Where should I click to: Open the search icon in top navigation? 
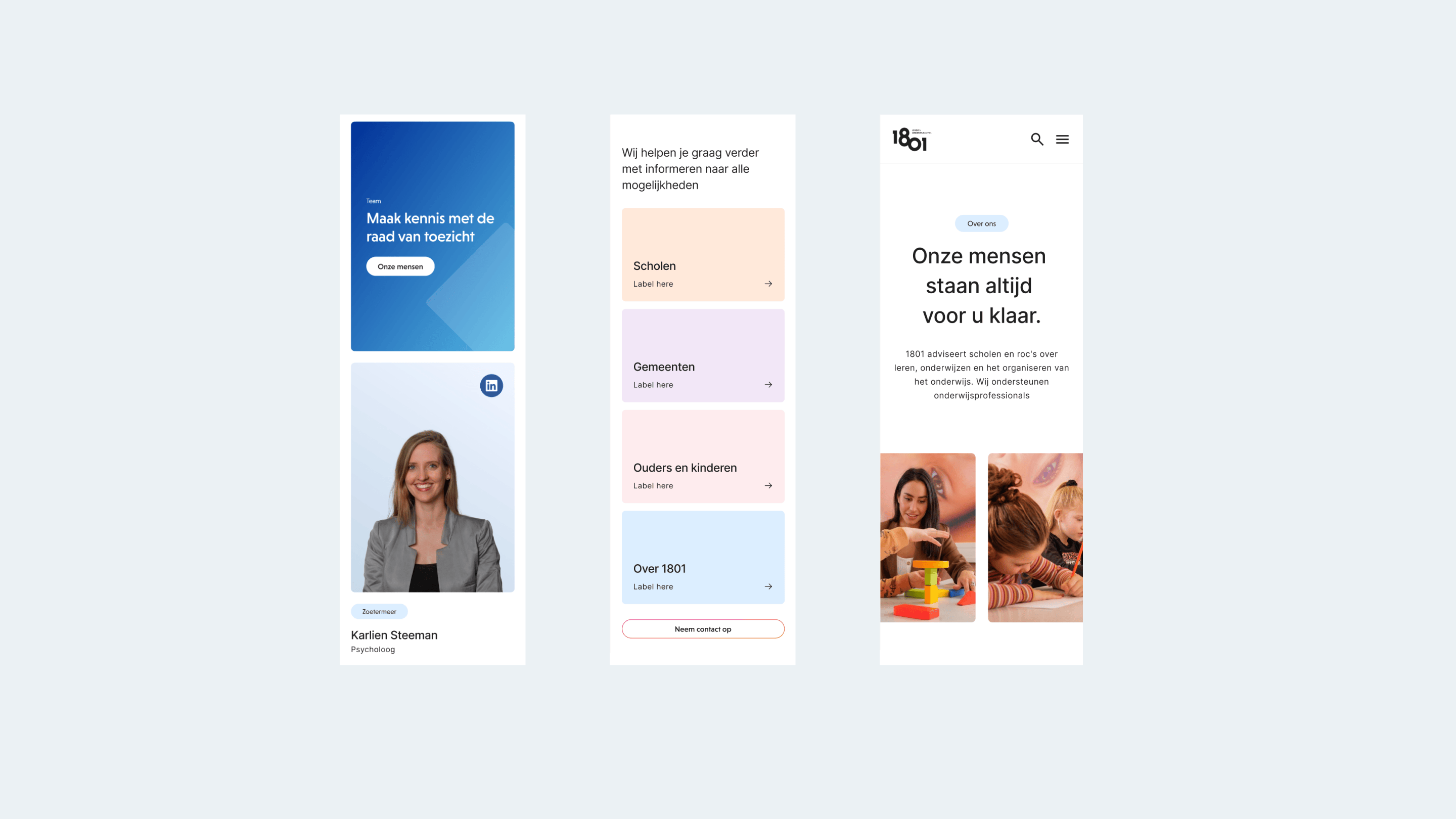tap(1037, 139)
